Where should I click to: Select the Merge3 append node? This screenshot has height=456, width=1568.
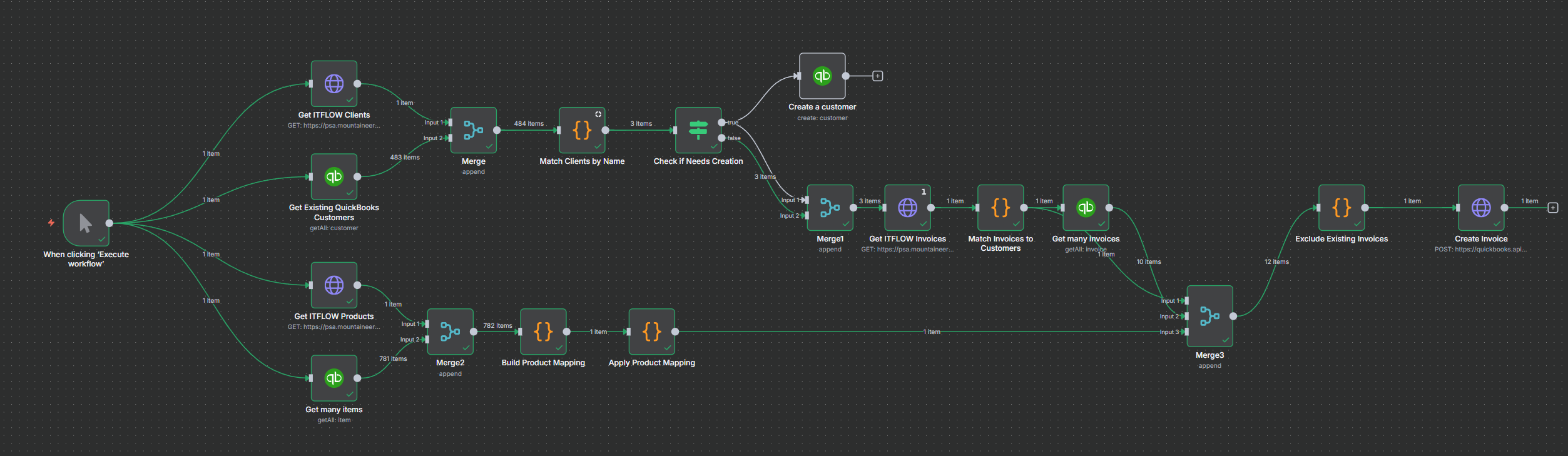point(1209,317)
